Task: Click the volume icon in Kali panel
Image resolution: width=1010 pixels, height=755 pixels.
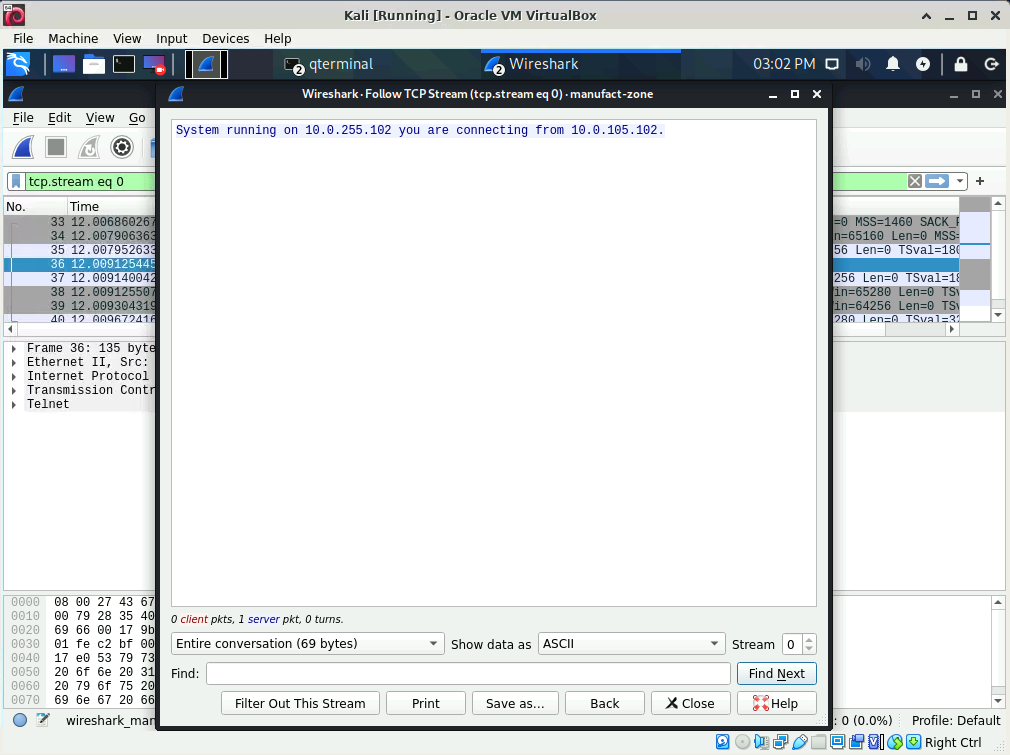Action: tap(862, 64)
